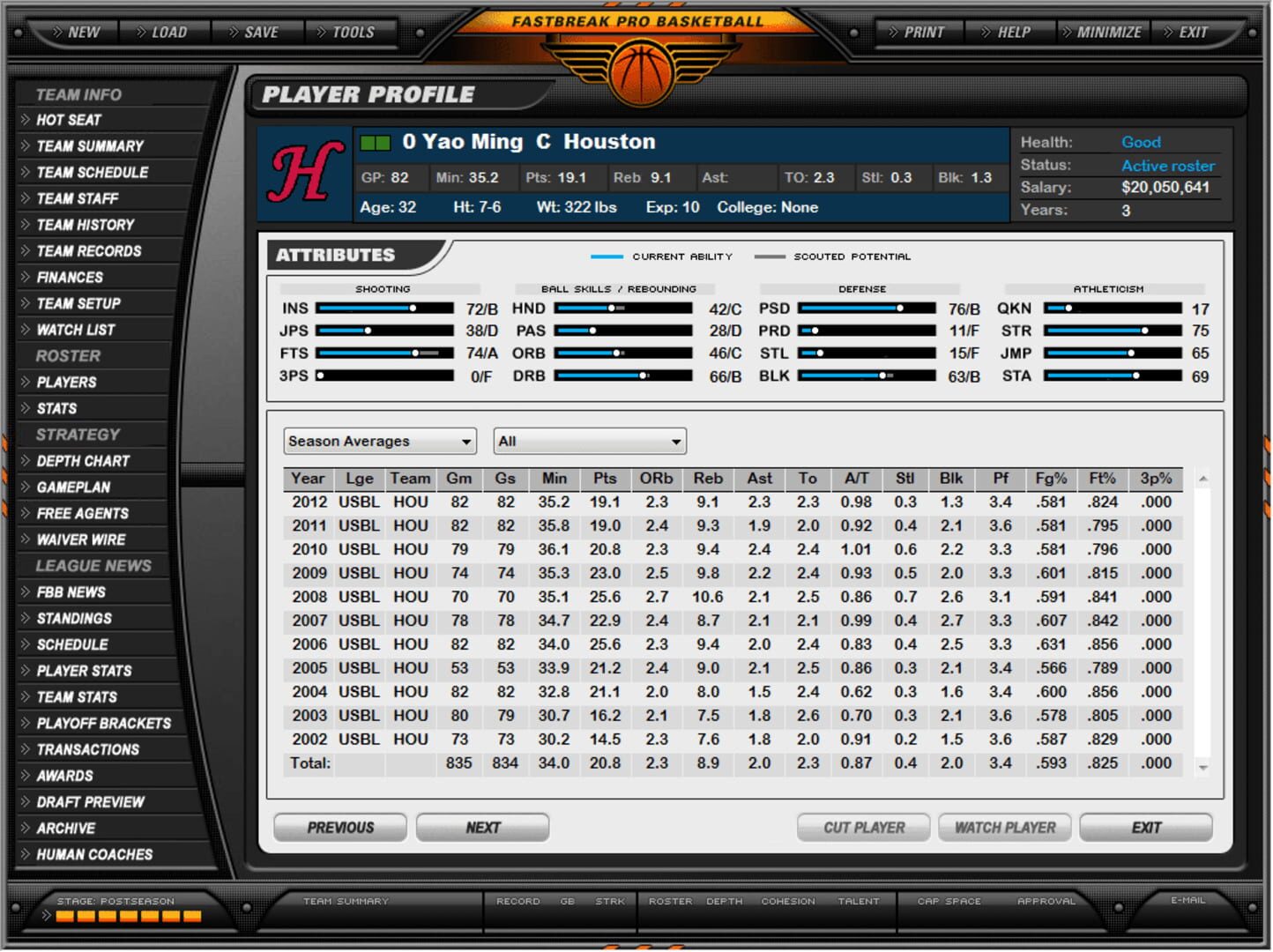Click the orange postseason stage progress blocks
The height and width of the screenshot is (952, 1273).
coord(129,917)
